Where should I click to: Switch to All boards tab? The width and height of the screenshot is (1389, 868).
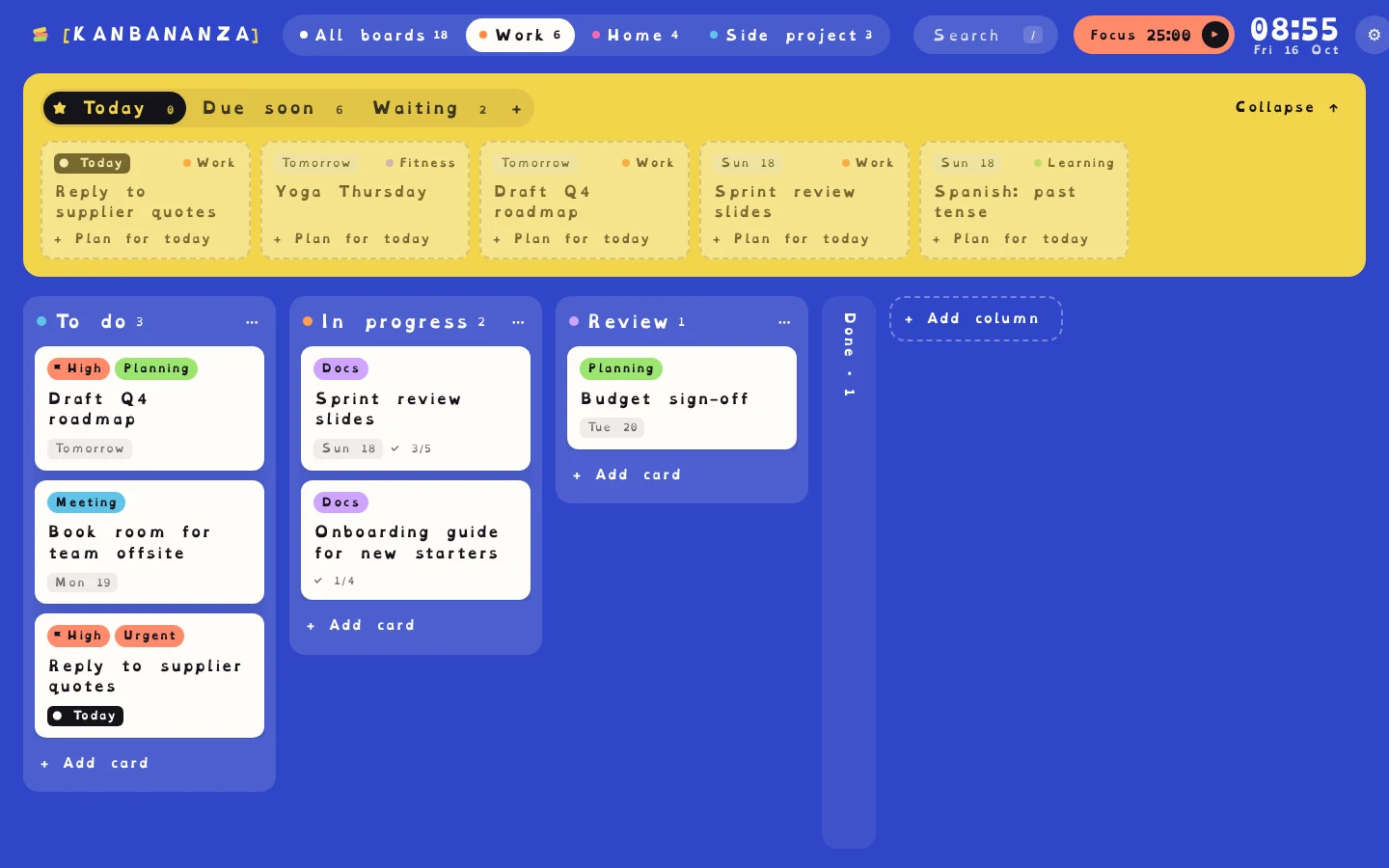[x=374, y=35]
